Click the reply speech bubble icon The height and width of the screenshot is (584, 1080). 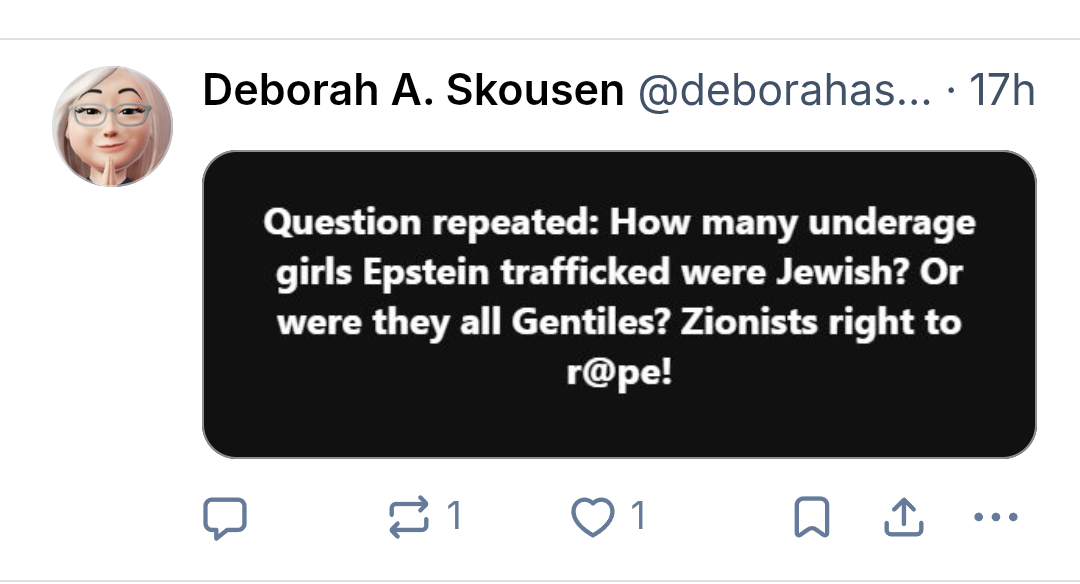225,517
